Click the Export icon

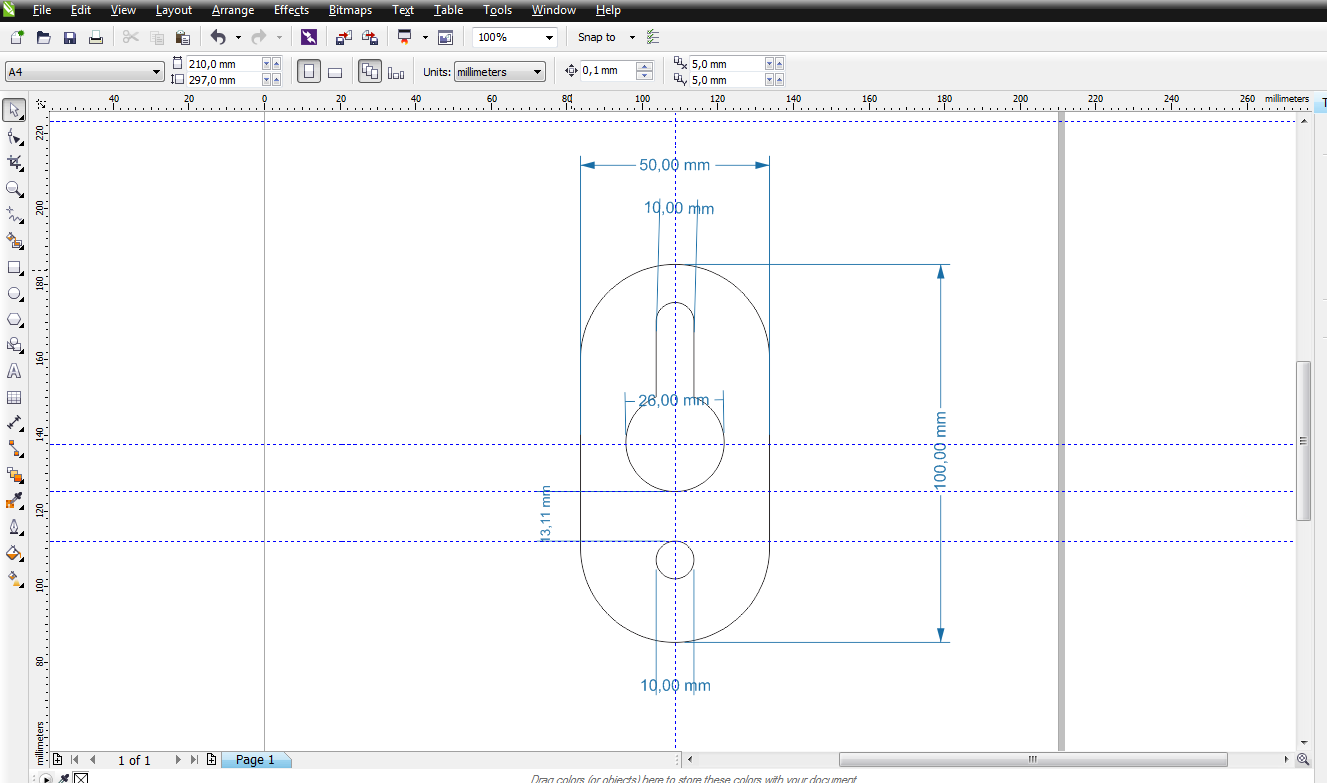tap(370, 37)
